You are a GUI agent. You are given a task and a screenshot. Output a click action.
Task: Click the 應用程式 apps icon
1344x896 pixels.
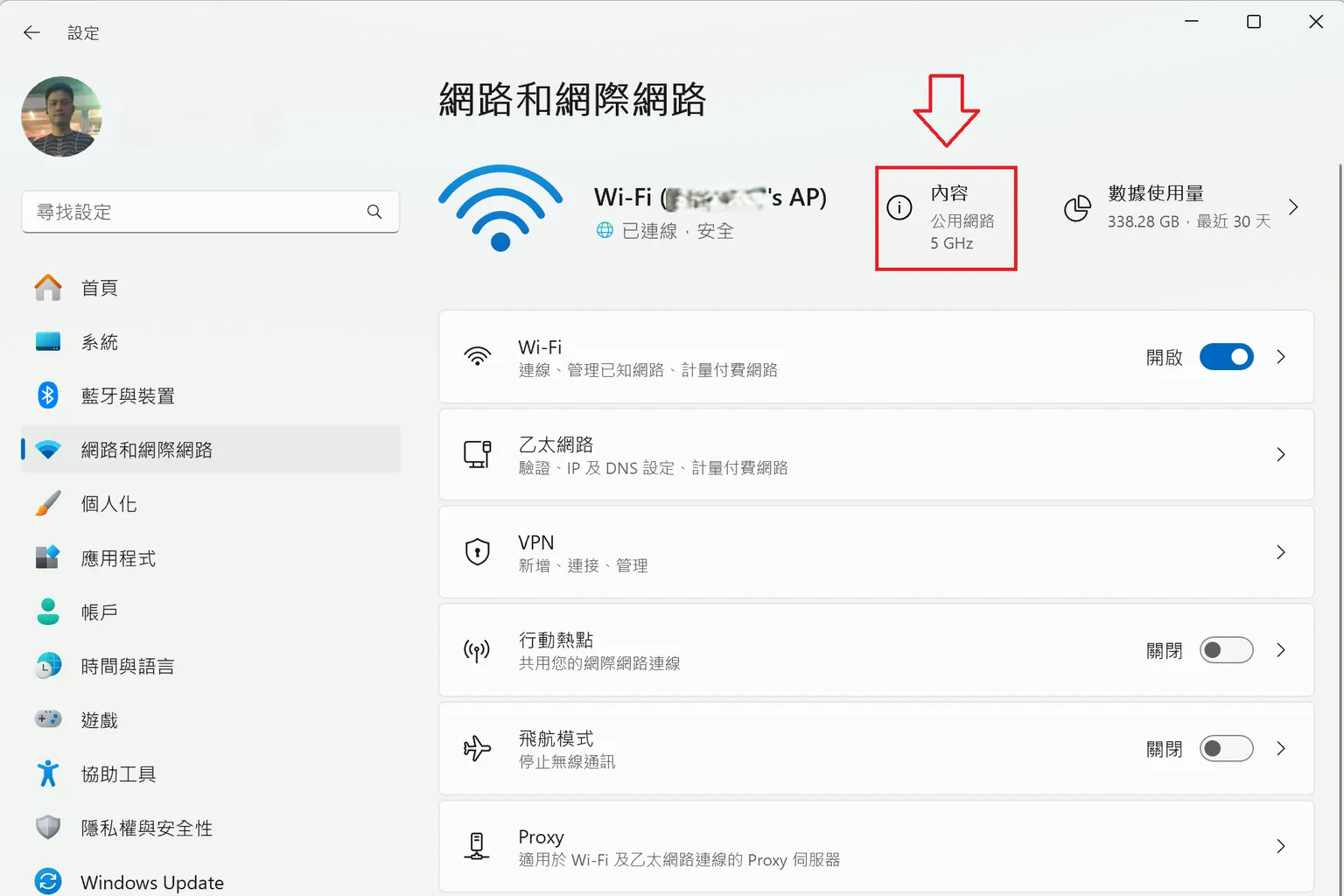point(48,557)
